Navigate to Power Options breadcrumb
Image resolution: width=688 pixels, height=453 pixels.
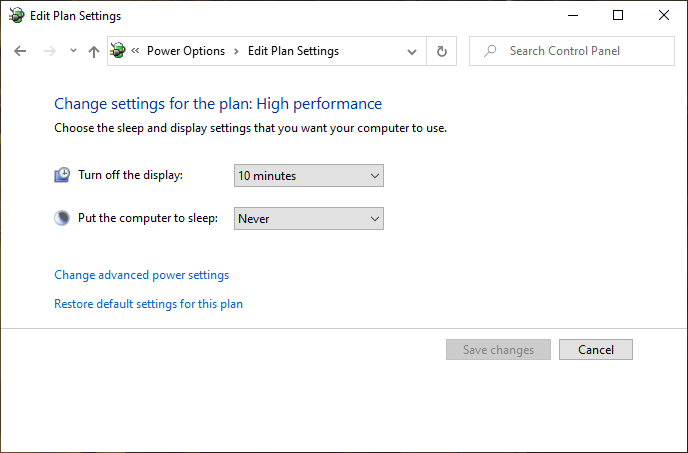point(186,51)
